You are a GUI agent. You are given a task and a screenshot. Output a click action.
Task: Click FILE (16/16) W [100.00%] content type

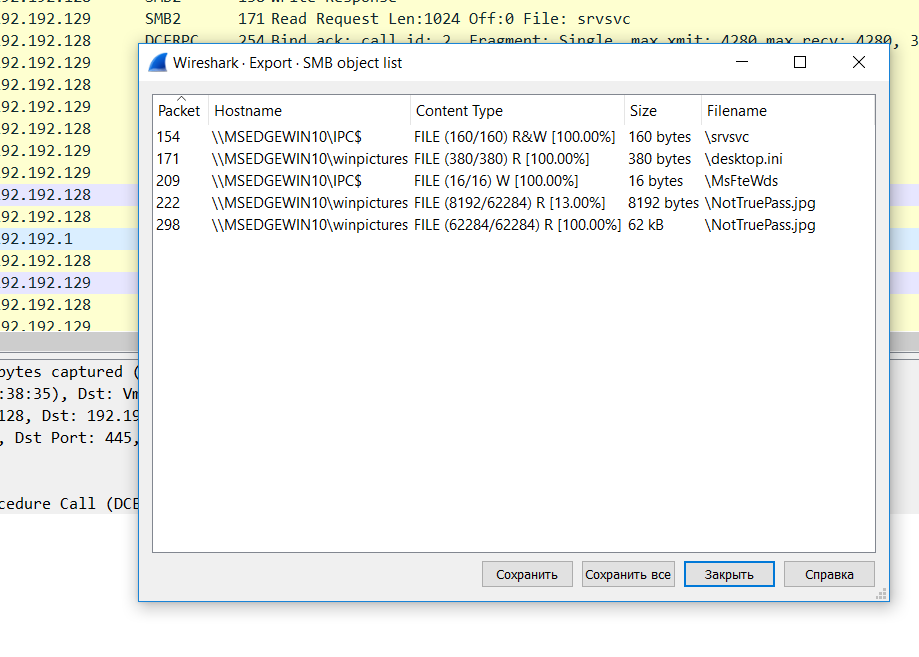pyautogui.click(x=496, y=181)
